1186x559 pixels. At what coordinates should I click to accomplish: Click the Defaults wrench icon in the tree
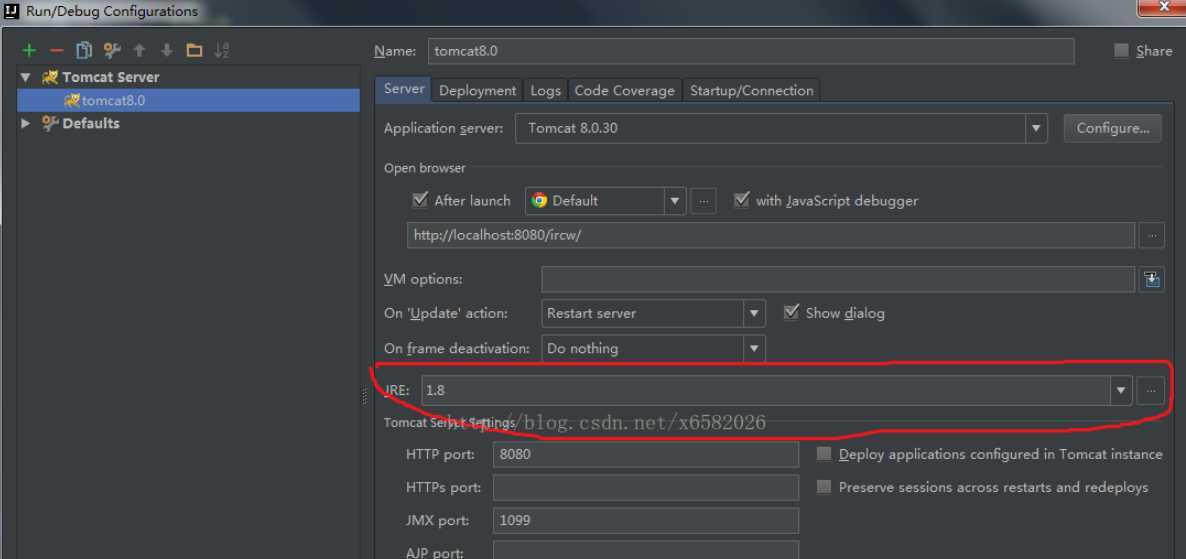(x=50, y=123)
